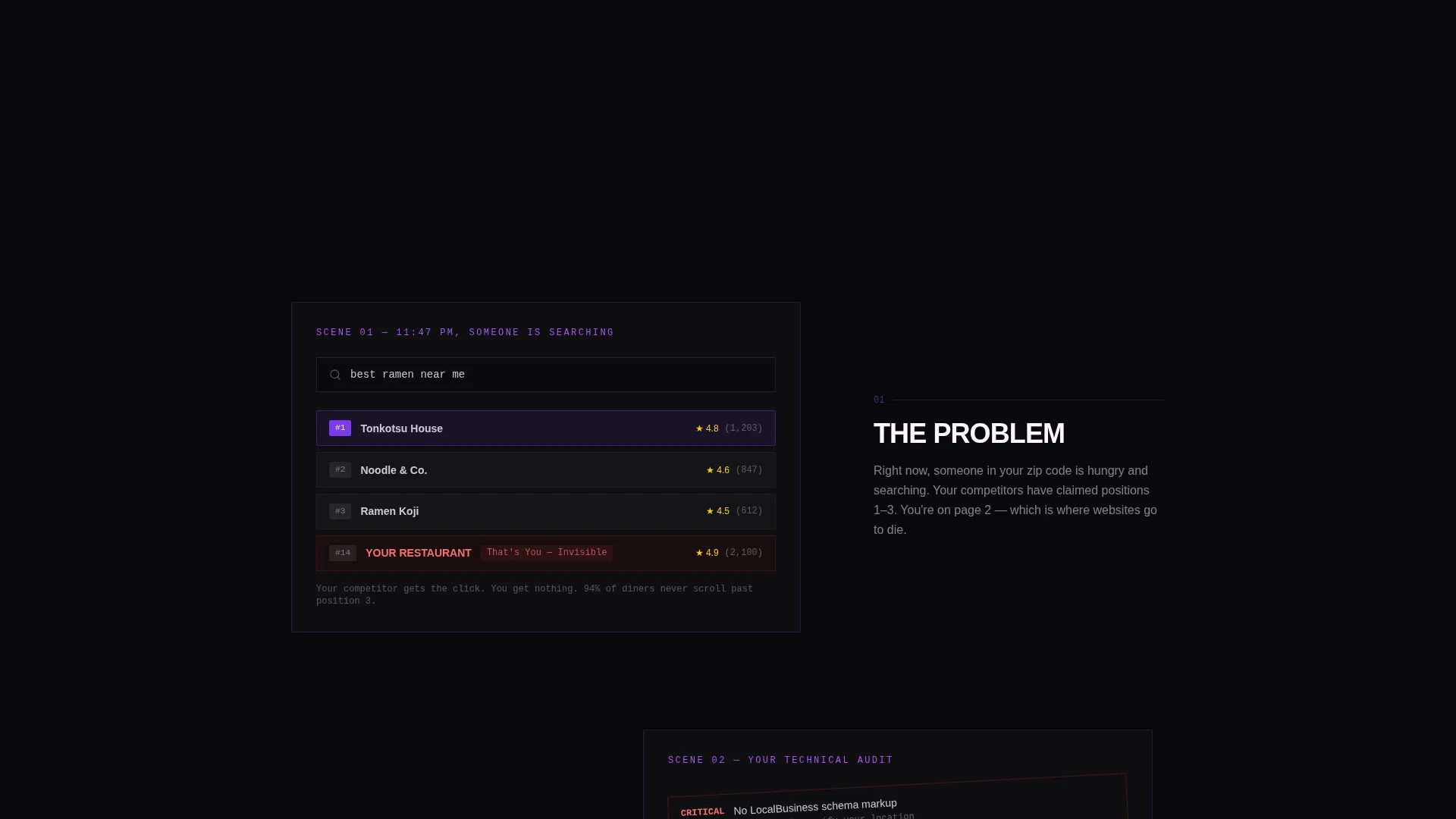Click the CRITICAL No LocalBusiness schema item
The image size is (1456, 819).
click(898, 804)
